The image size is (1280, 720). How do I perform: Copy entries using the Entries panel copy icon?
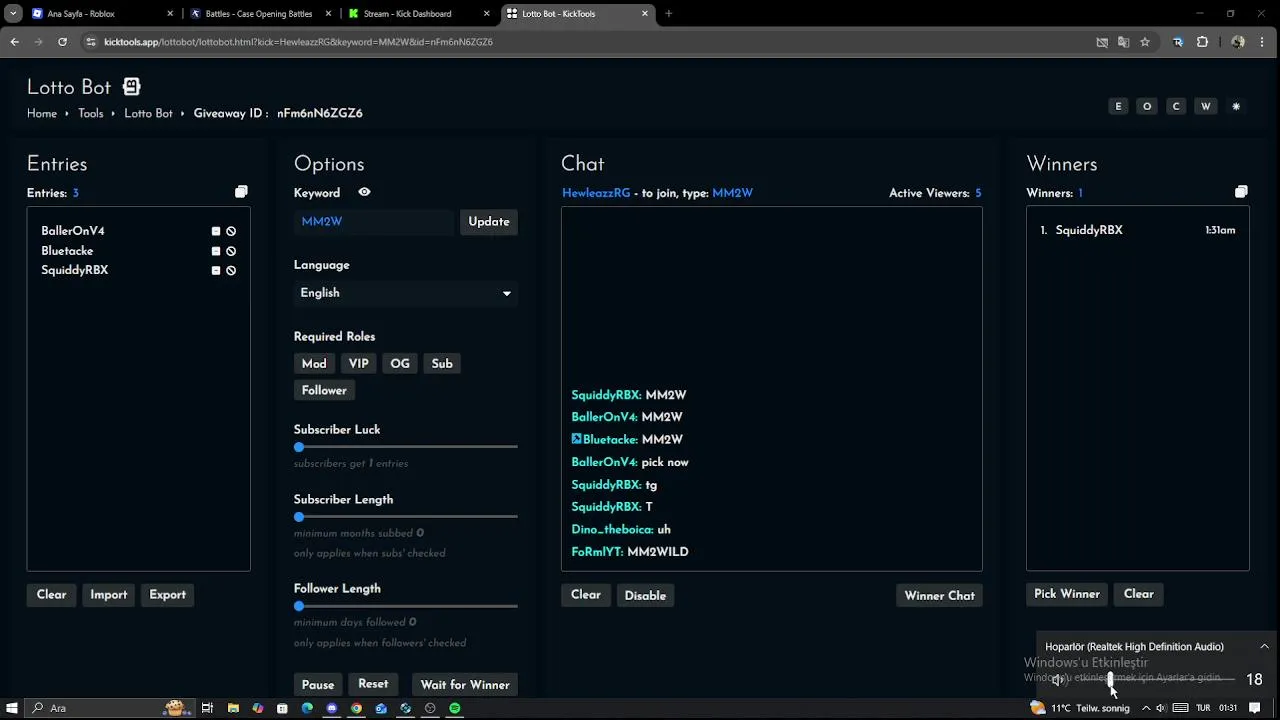[241, 192]
